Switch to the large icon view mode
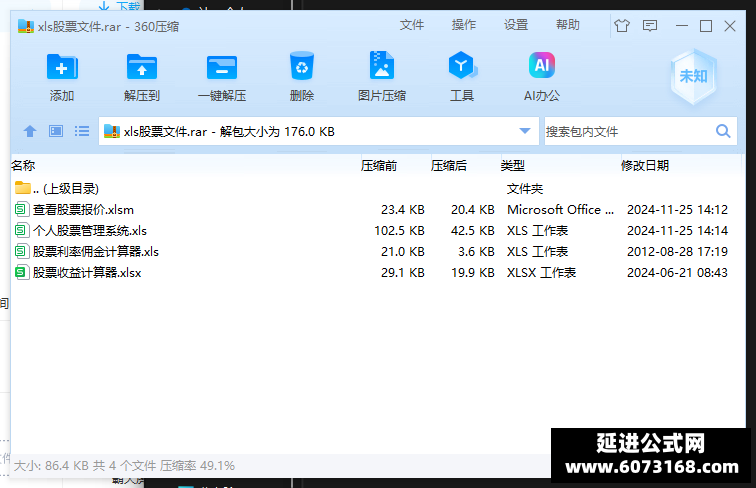This screenshot has width=756, height=488. point(56,131)
